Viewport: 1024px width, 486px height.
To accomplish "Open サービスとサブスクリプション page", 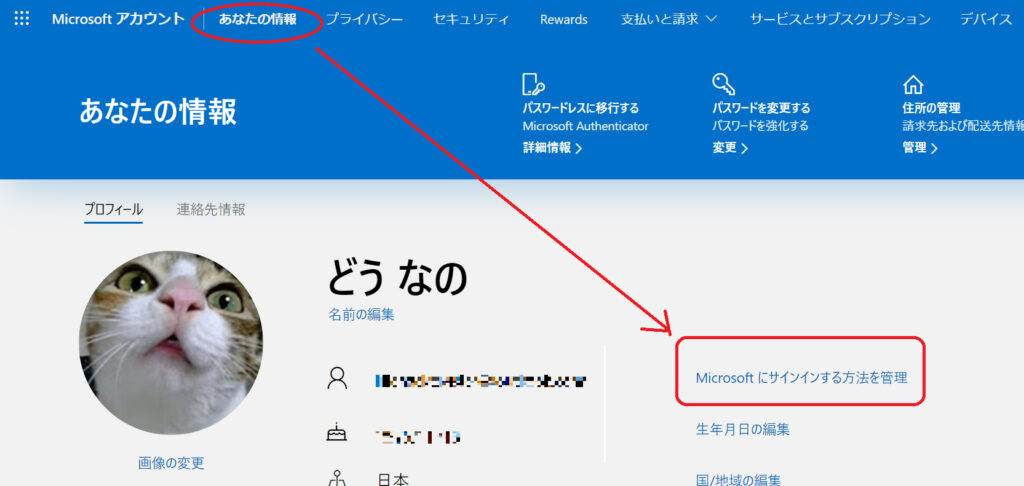I will pos(840,20).
